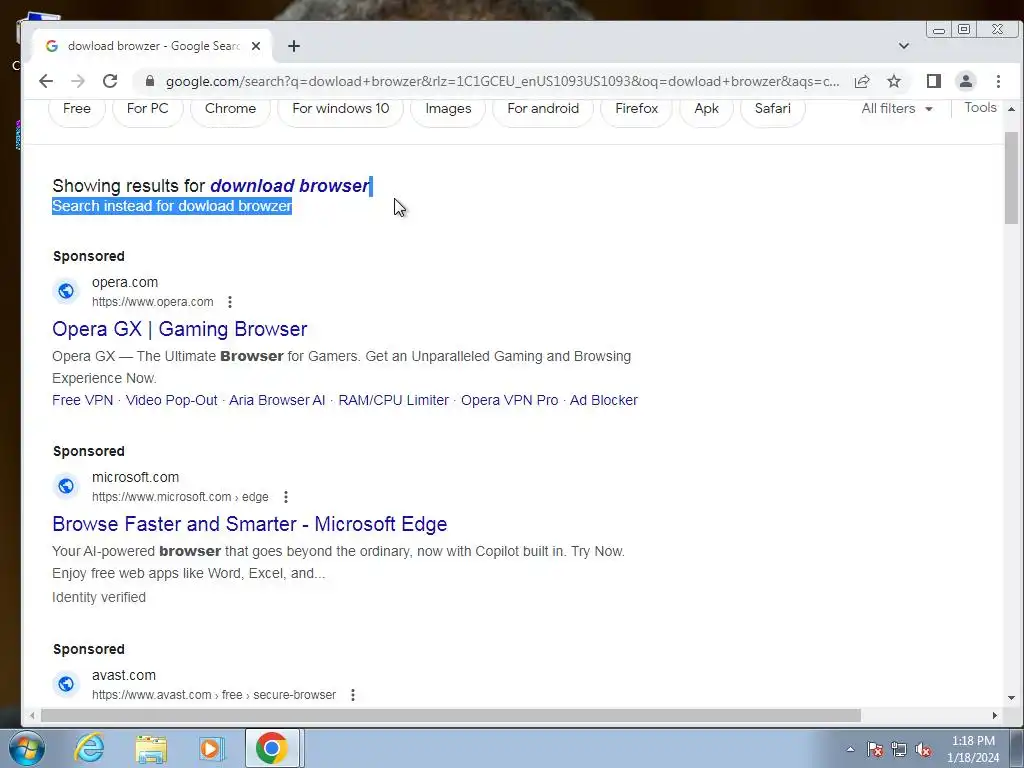This screenshot has width=1024, height=768.
Task: Click the vertical scrollbar down arrow
Action: click(1011, 697)
